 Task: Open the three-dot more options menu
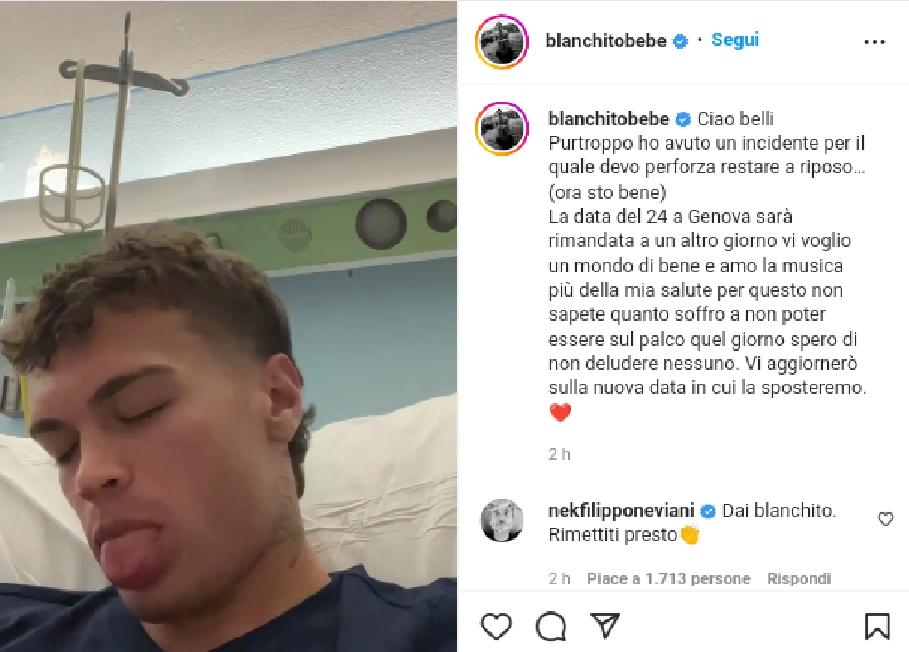click(874, 42)
